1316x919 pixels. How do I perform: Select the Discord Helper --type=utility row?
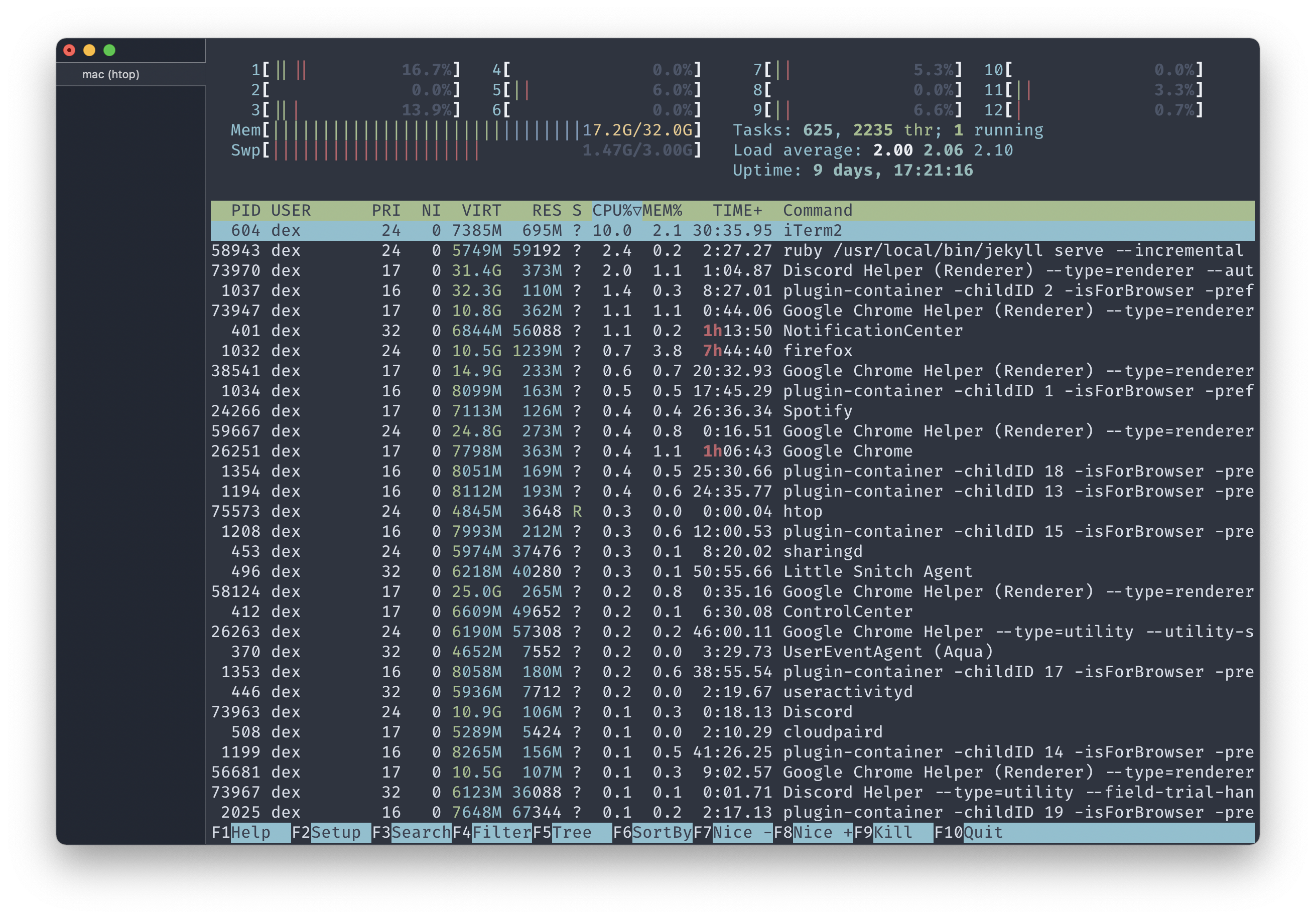pyautogui.click(x=732, y=792)
